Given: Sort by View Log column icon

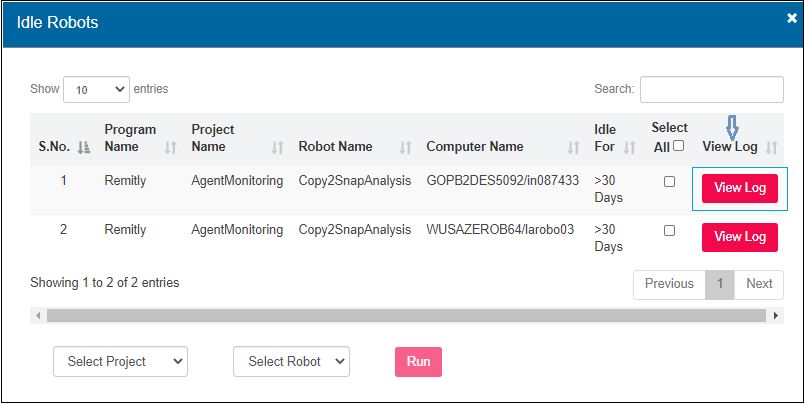Looking at the screenshot, I should [x=771, y=147].
